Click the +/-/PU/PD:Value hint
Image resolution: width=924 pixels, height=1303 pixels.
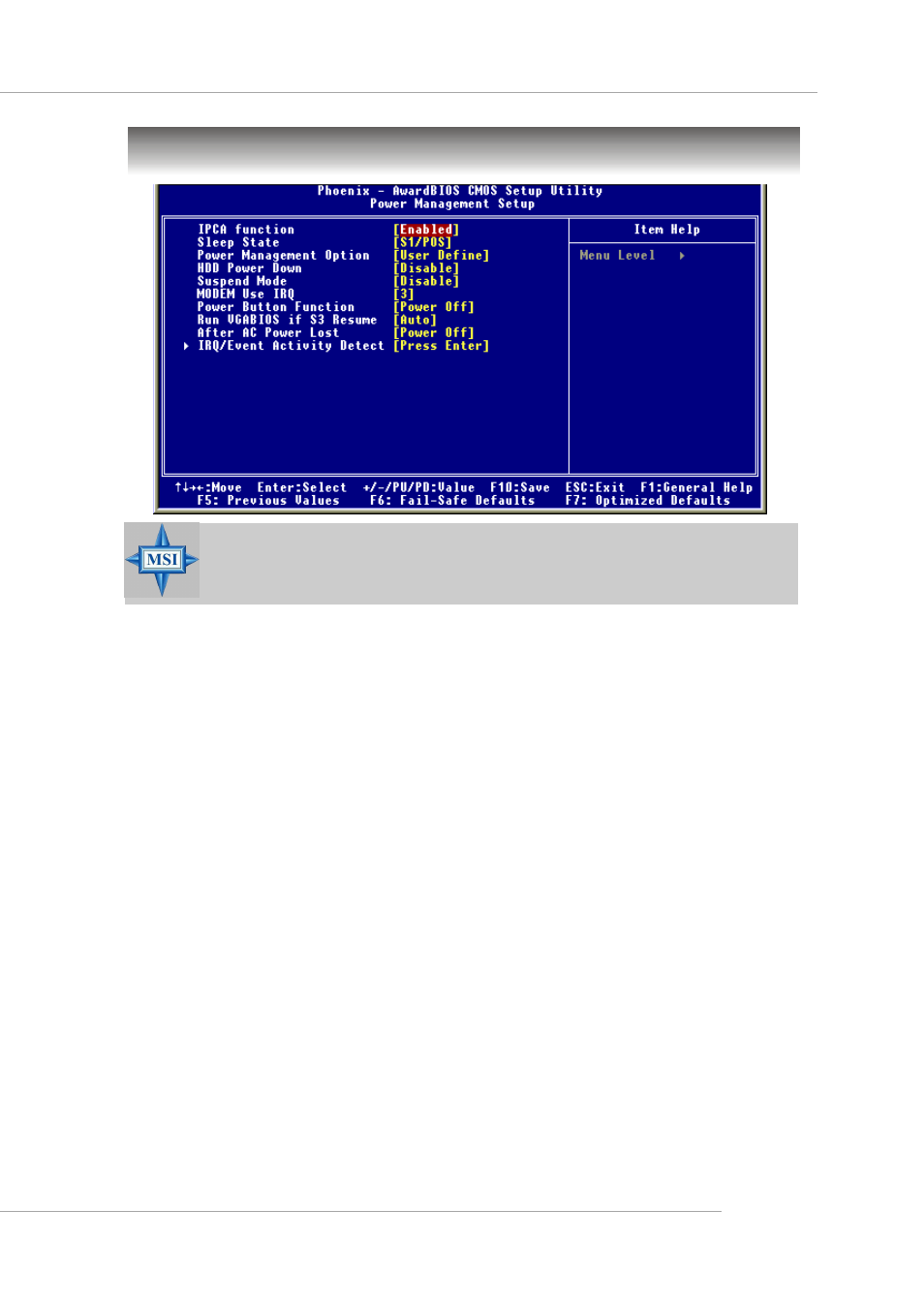[418, 488]
